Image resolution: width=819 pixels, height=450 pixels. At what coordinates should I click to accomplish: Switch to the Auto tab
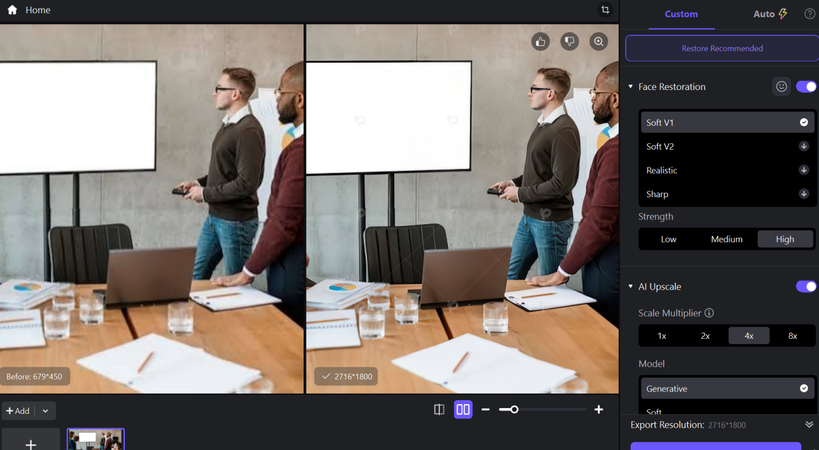click(770, 14)
